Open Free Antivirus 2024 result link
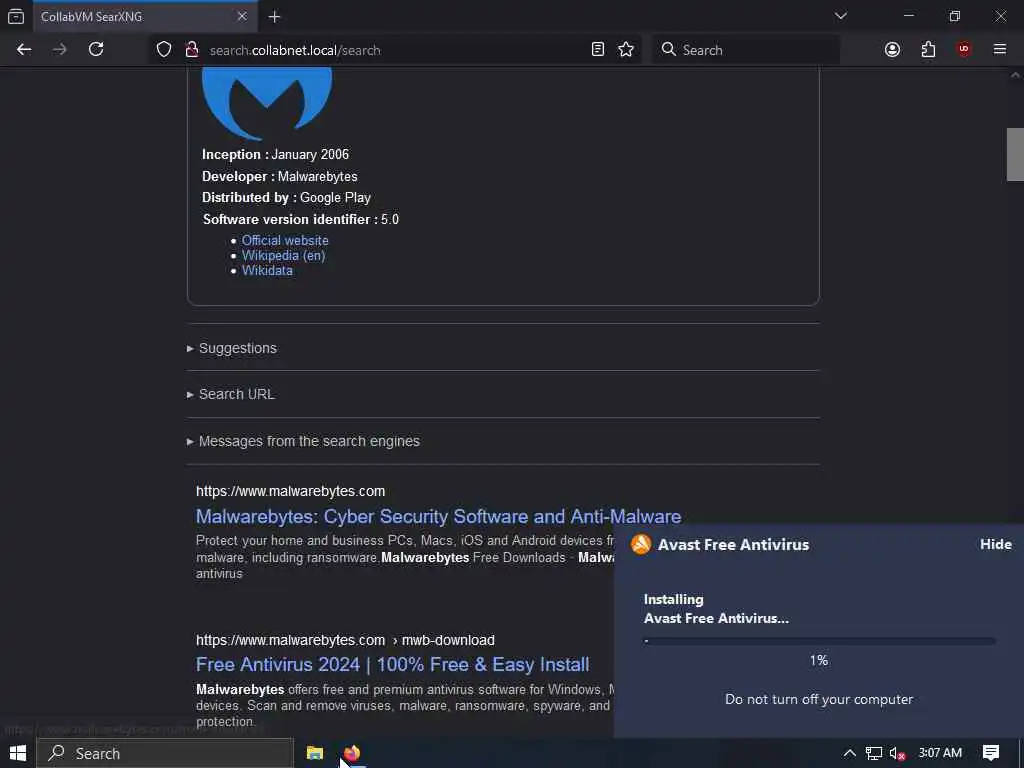The width and height of the screenshot is (1024, 768). pos(392,665)
